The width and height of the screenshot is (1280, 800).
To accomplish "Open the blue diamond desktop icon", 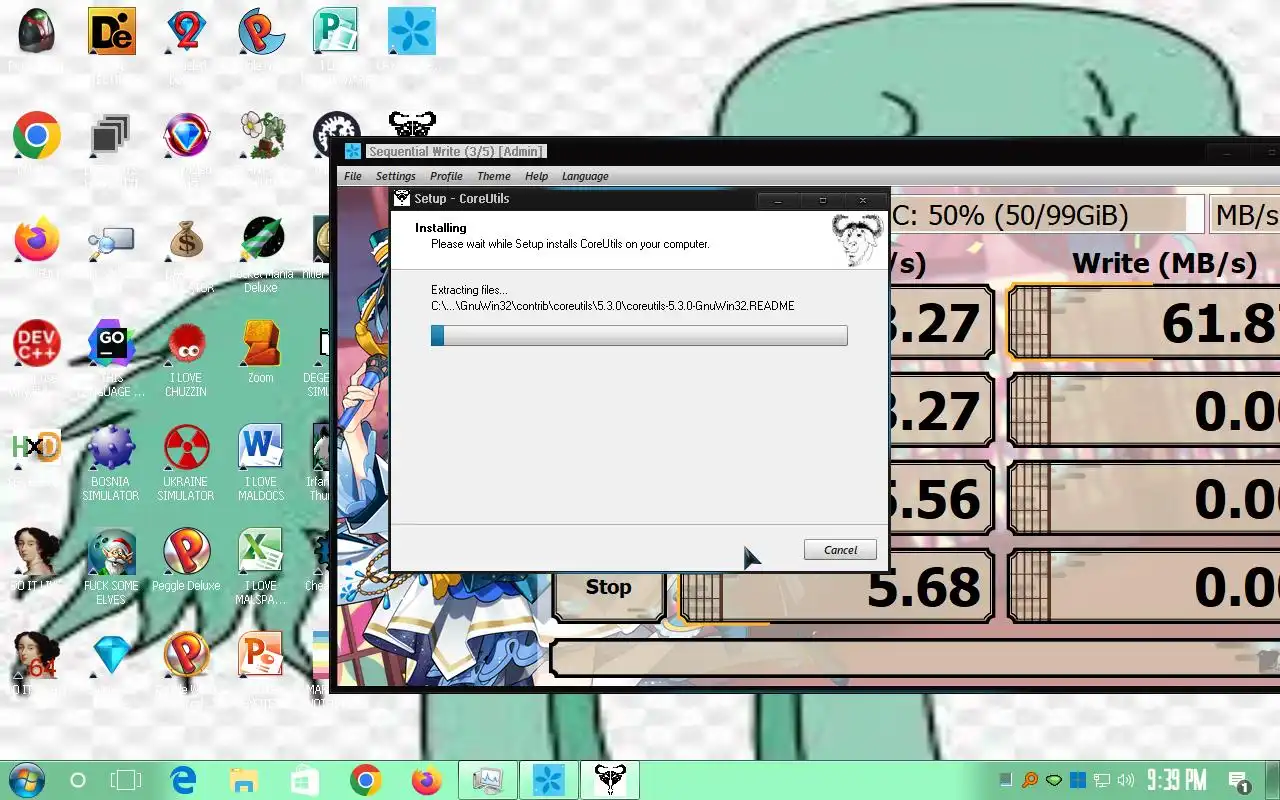I will point(111,656).
